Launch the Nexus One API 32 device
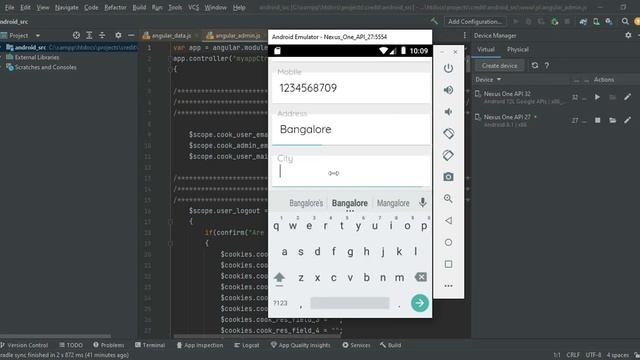This screenshot has height=360, width=640. click(597, 97)
